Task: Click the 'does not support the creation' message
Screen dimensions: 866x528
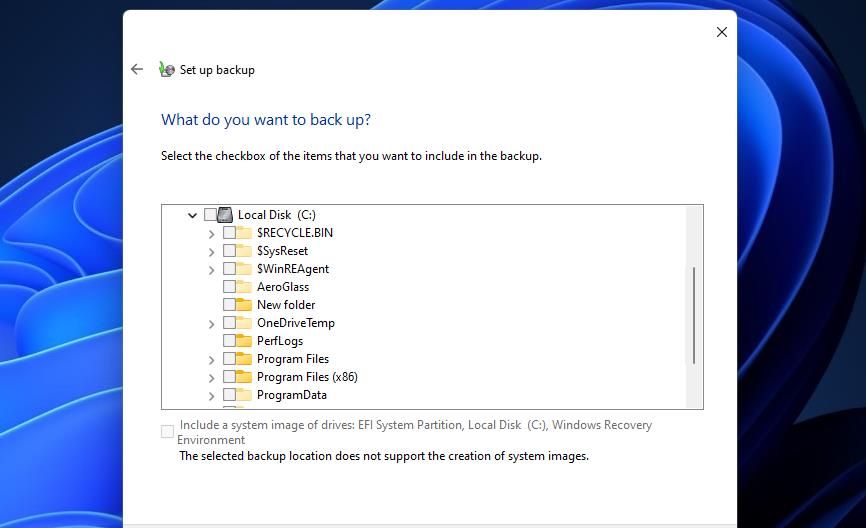Action: (384, 456)
